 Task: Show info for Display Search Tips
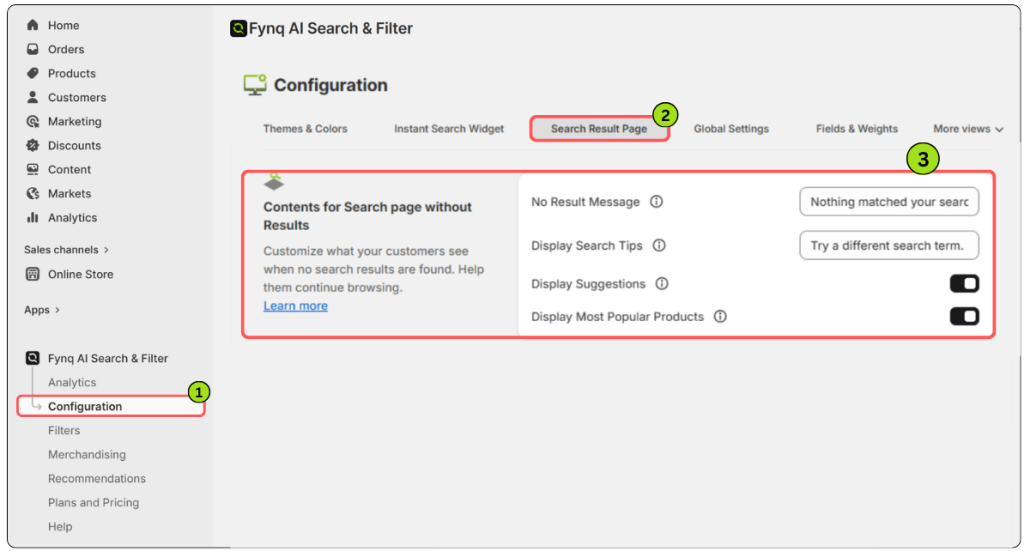click(x=659, y=245)
